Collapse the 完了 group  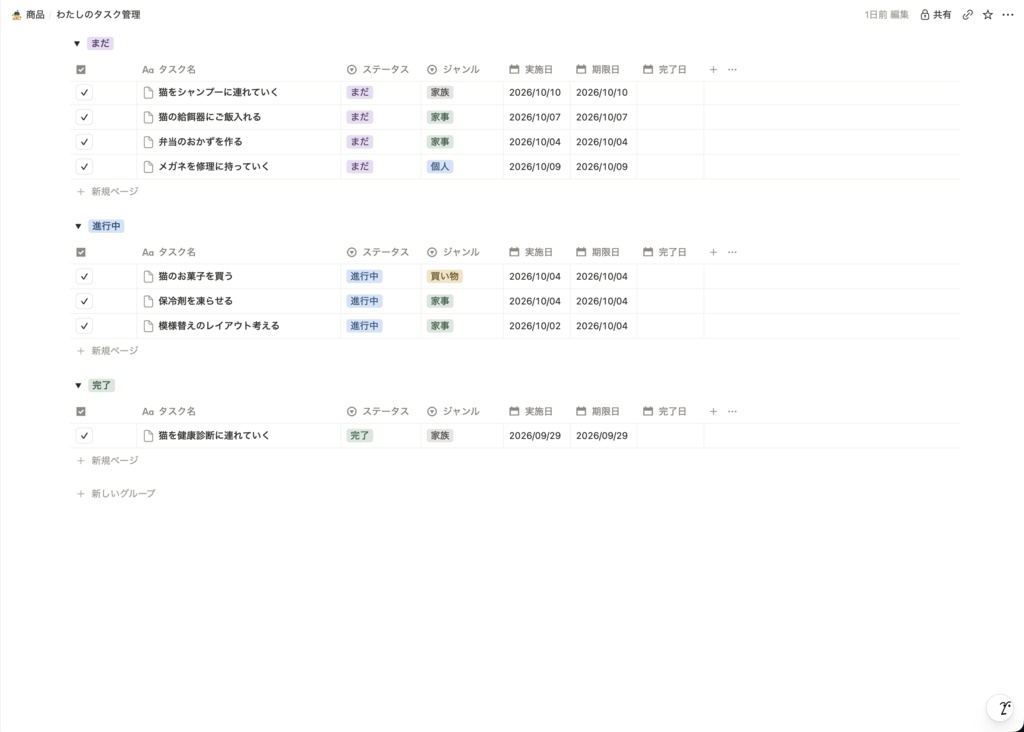pos(78,386)
